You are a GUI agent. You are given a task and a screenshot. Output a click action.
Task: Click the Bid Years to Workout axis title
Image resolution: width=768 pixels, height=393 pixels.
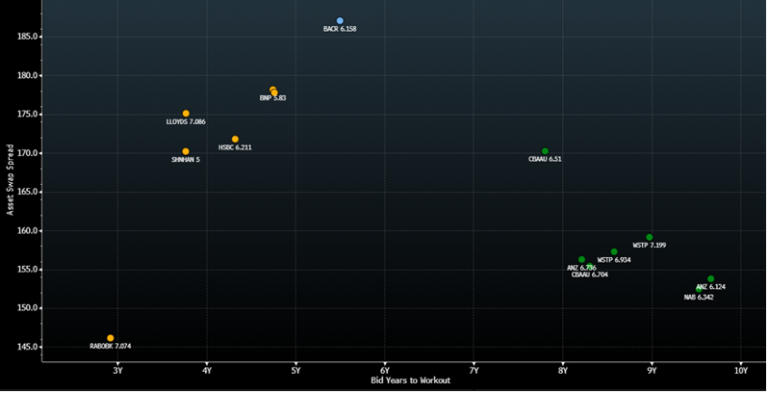410,380
